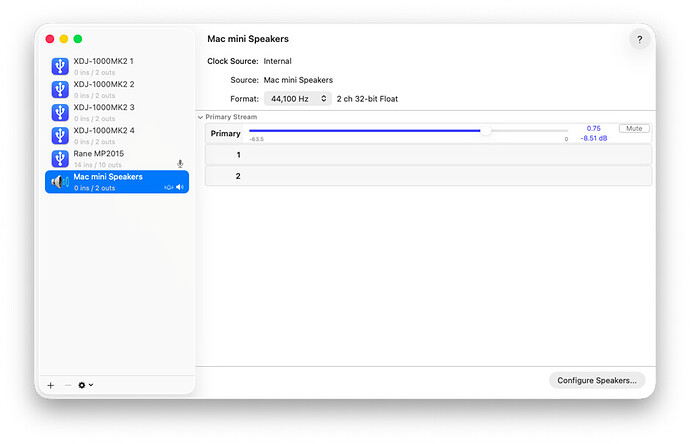Collapse the Primary Stream section

200,117
